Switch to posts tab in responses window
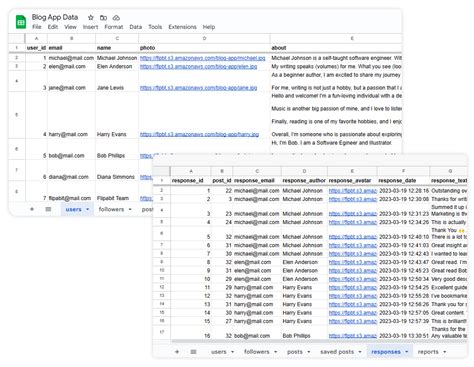This screenshot has width=474, height=367. coord(295,352)
